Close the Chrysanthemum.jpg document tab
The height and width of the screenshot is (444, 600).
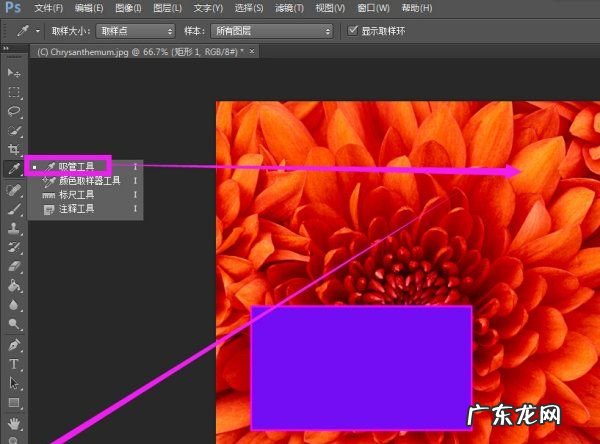251,50
